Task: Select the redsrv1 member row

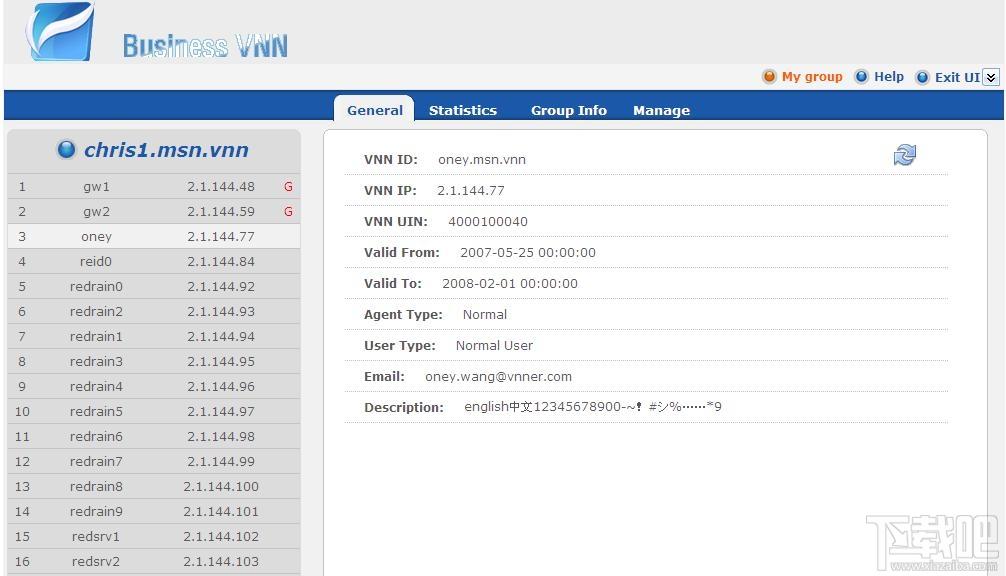Action: pyautogui.click(x=154, y=537)
